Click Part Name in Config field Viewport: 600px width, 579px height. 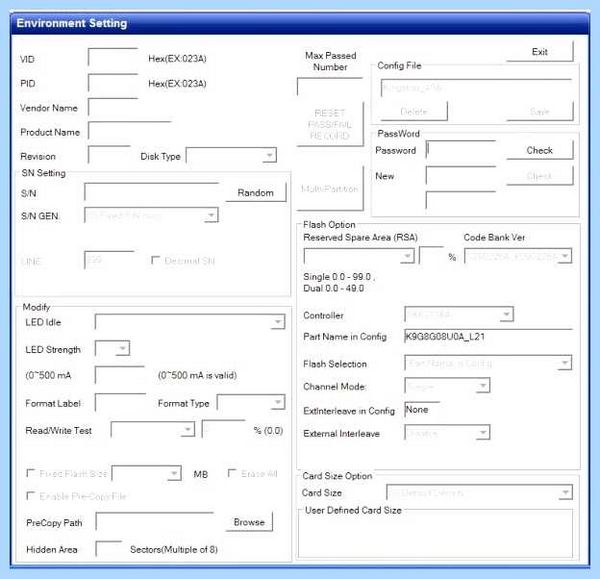click(x=489, y=337)
